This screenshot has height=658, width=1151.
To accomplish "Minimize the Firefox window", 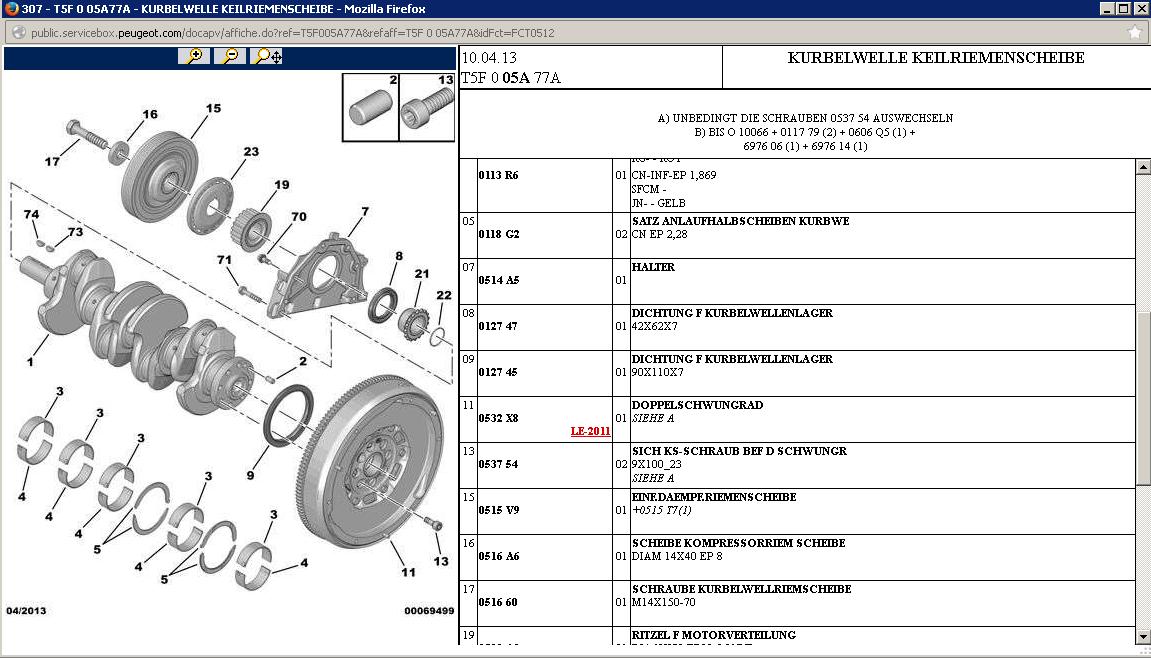I will pyautogui.click(x=1106, y=9).
